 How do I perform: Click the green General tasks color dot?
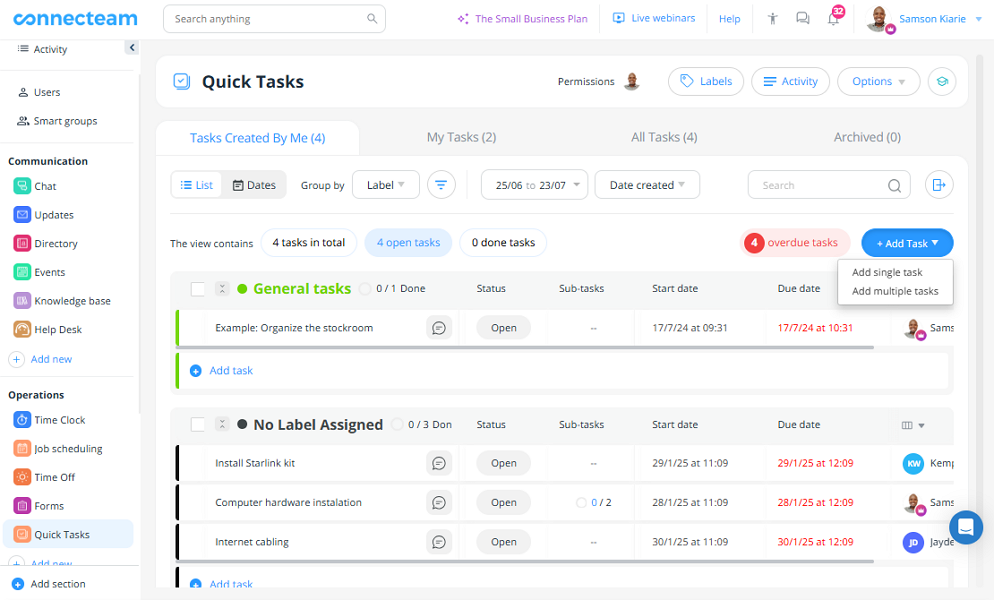(x=242, y=289)
